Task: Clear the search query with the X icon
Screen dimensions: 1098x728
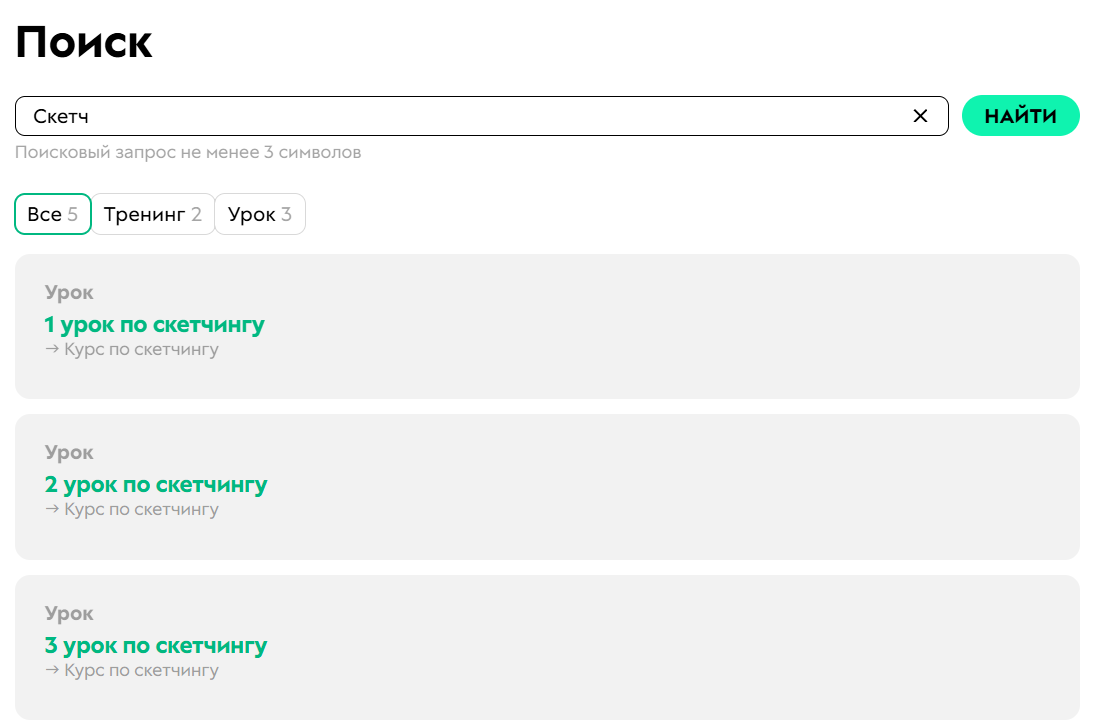Action: pos(920,116)
